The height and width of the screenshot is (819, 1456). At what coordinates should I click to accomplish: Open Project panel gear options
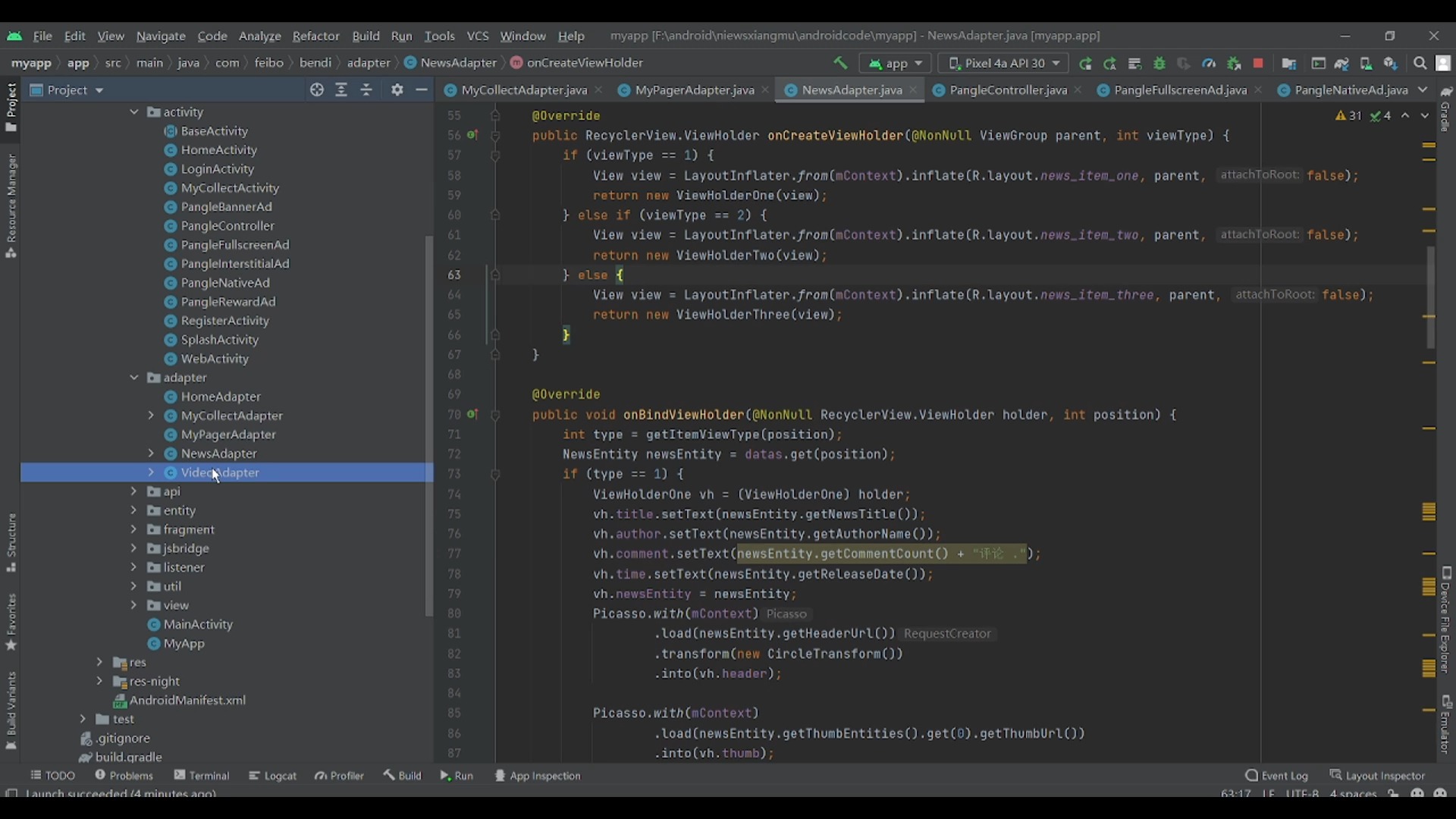click(x=397, y=90)
